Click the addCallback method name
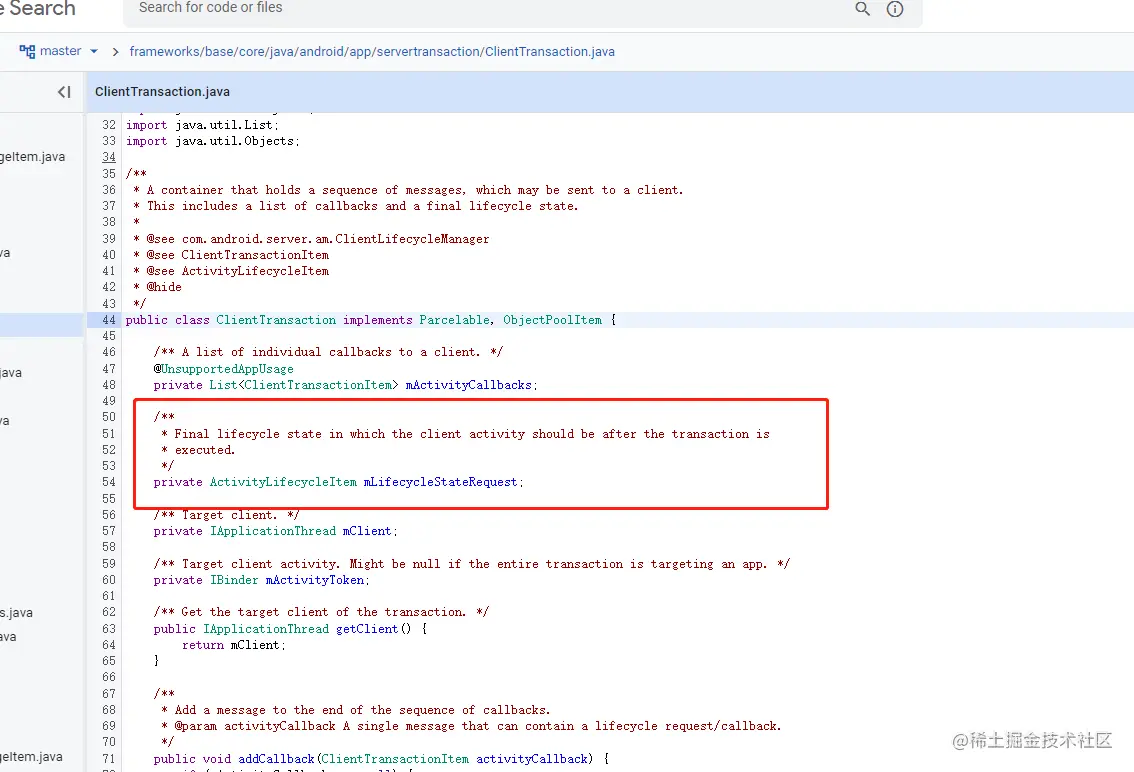Screen dimensions: 1134x772 (x=276, y=759)
